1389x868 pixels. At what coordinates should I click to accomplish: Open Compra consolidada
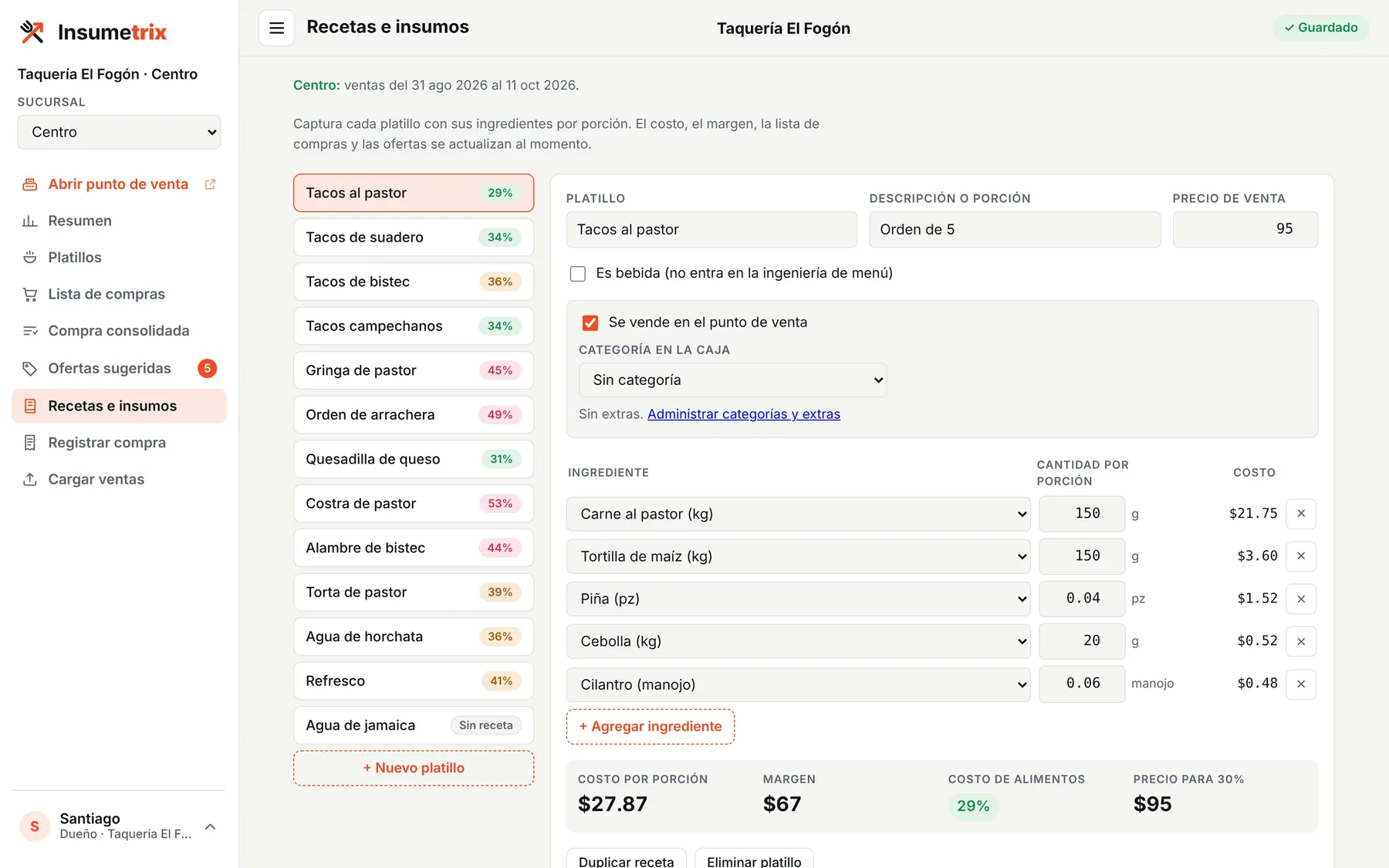[119, 331]
